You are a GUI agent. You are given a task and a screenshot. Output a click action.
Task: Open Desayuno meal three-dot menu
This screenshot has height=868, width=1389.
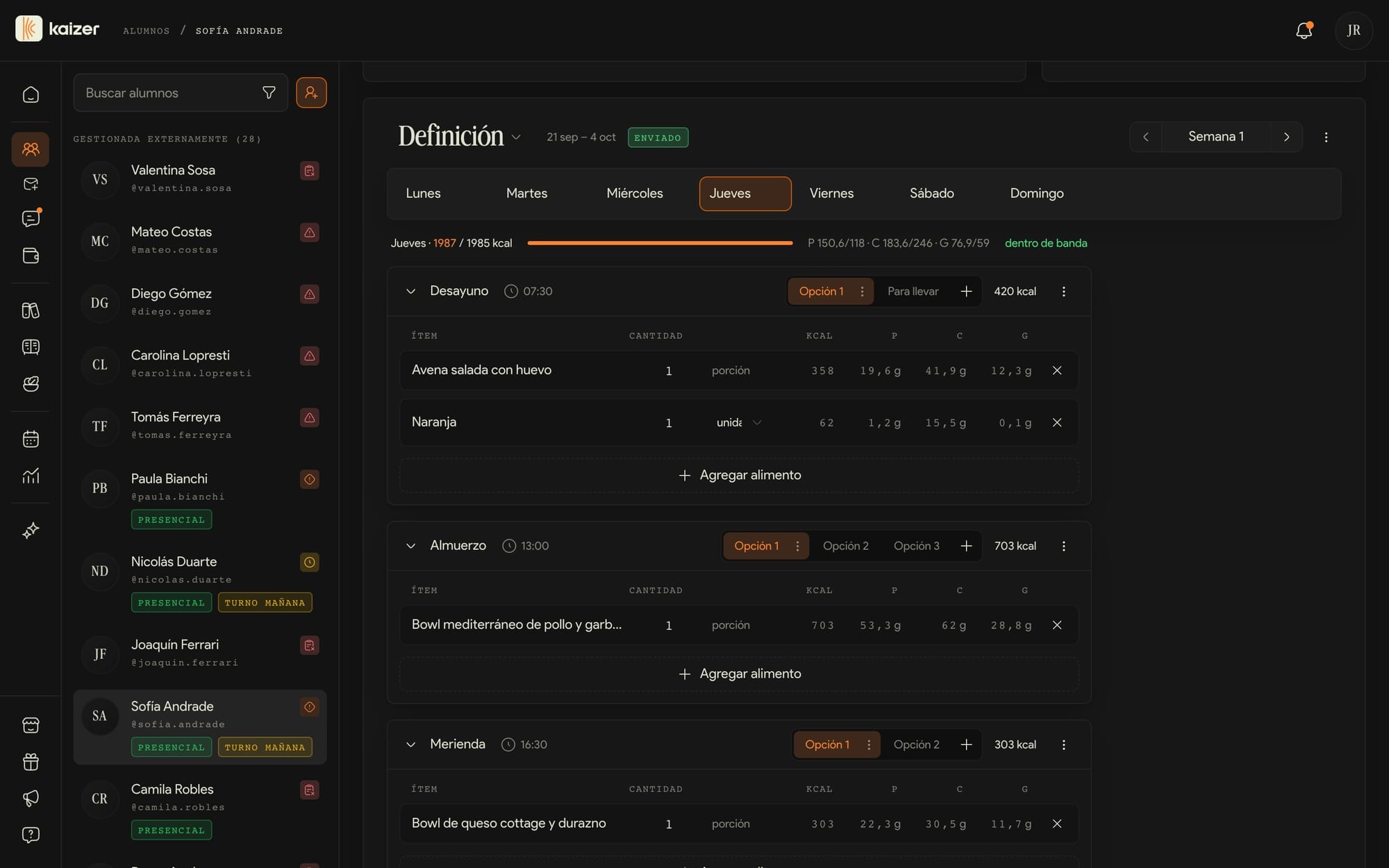1063,291
